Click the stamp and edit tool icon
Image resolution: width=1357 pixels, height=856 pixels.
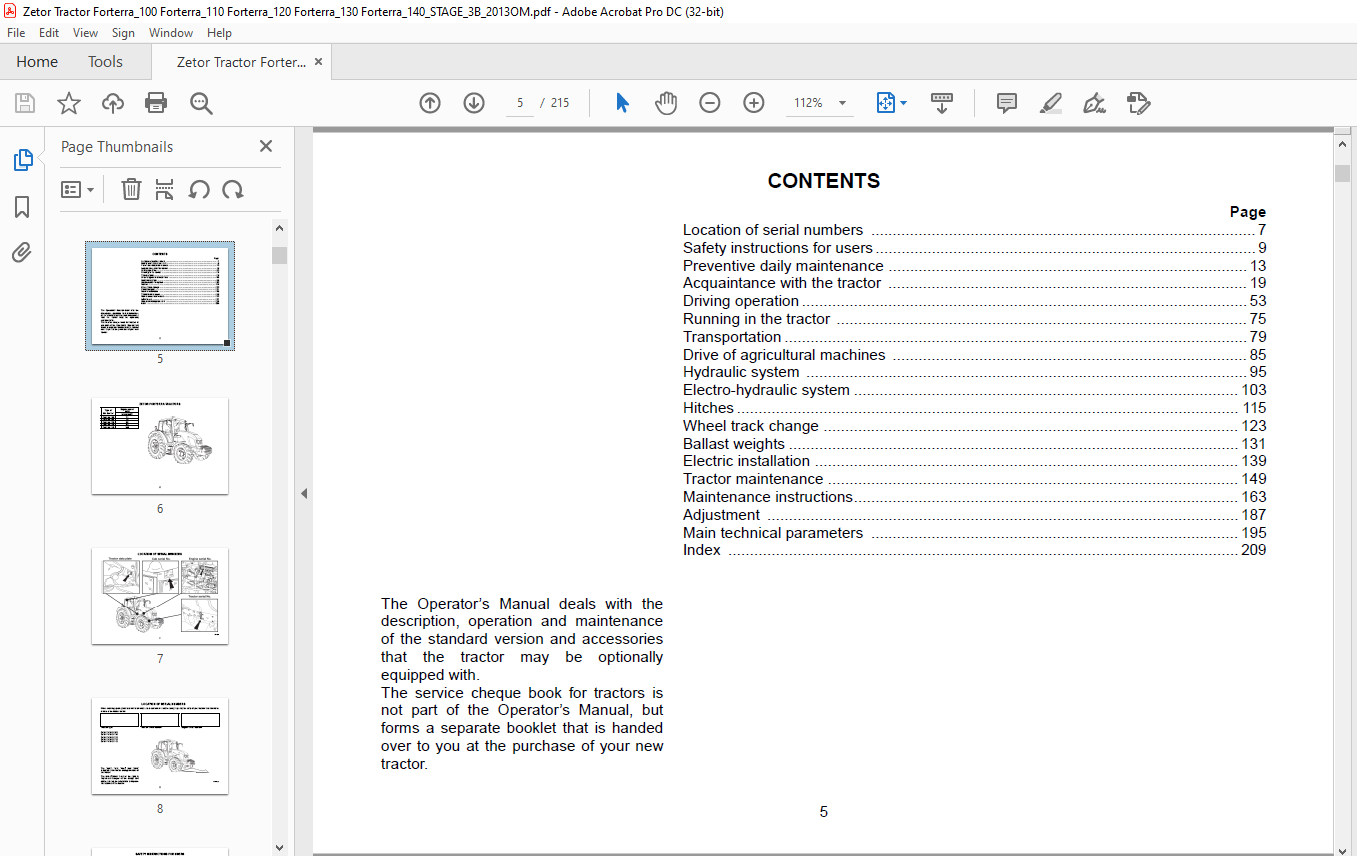(1139, 103)
